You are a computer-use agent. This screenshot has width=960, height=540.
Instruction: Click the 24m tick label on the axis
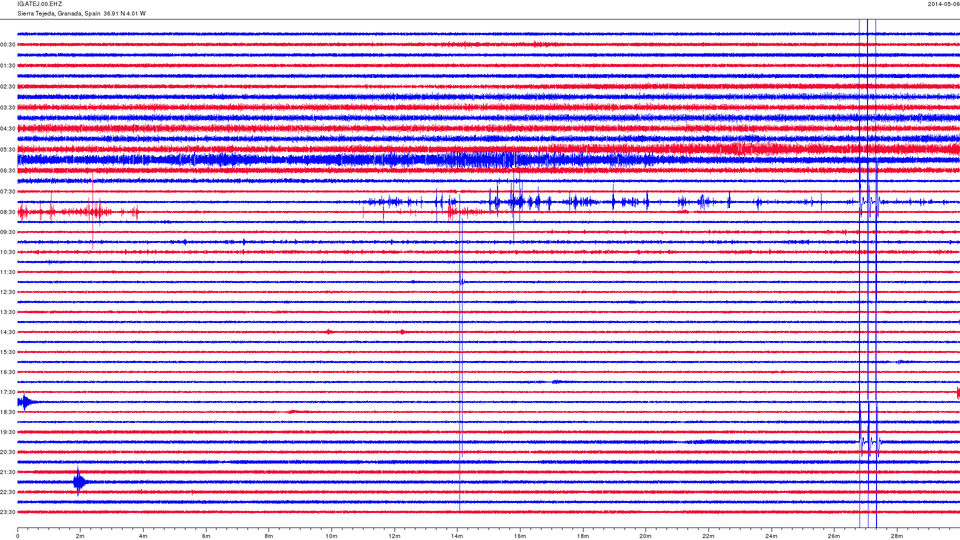click(771, 536)
